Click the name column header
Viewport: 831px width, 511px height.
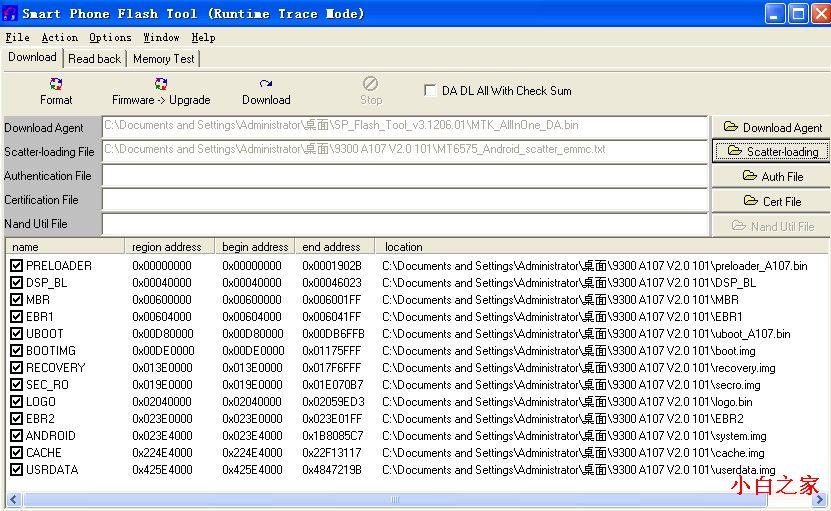pyautogui.click(x=65, y=246)
